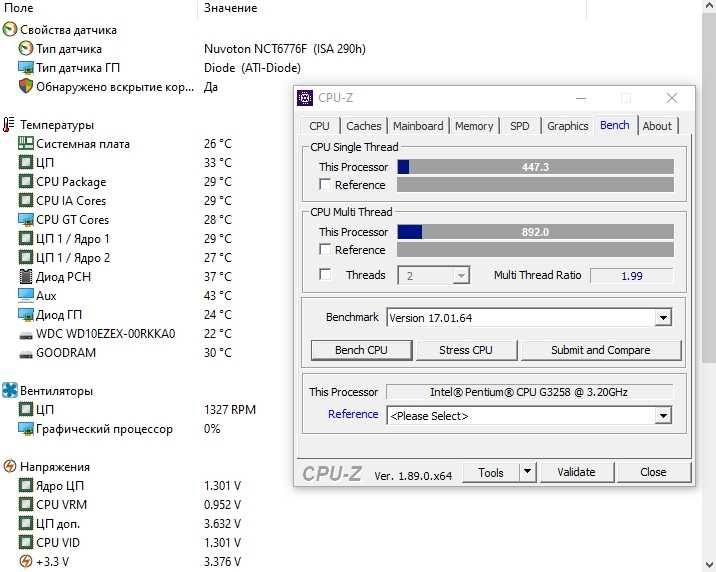Start the benchmark with Bench CPU
716x572 pixels.
[361, 350]
